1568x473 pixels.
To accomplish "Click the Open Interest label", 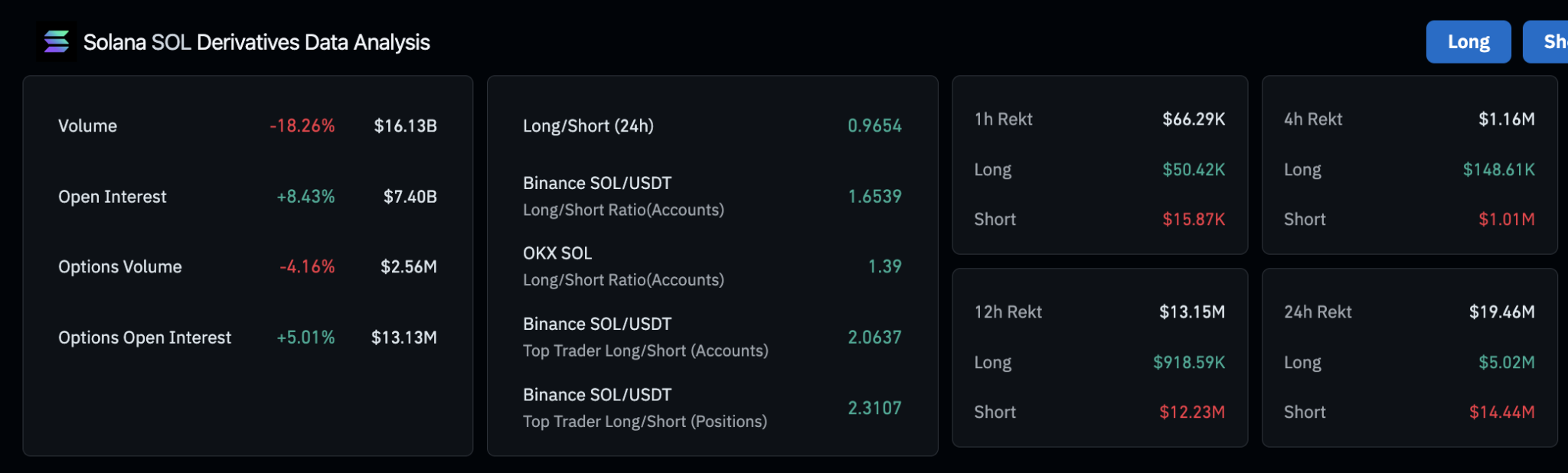I will point(113,197).
